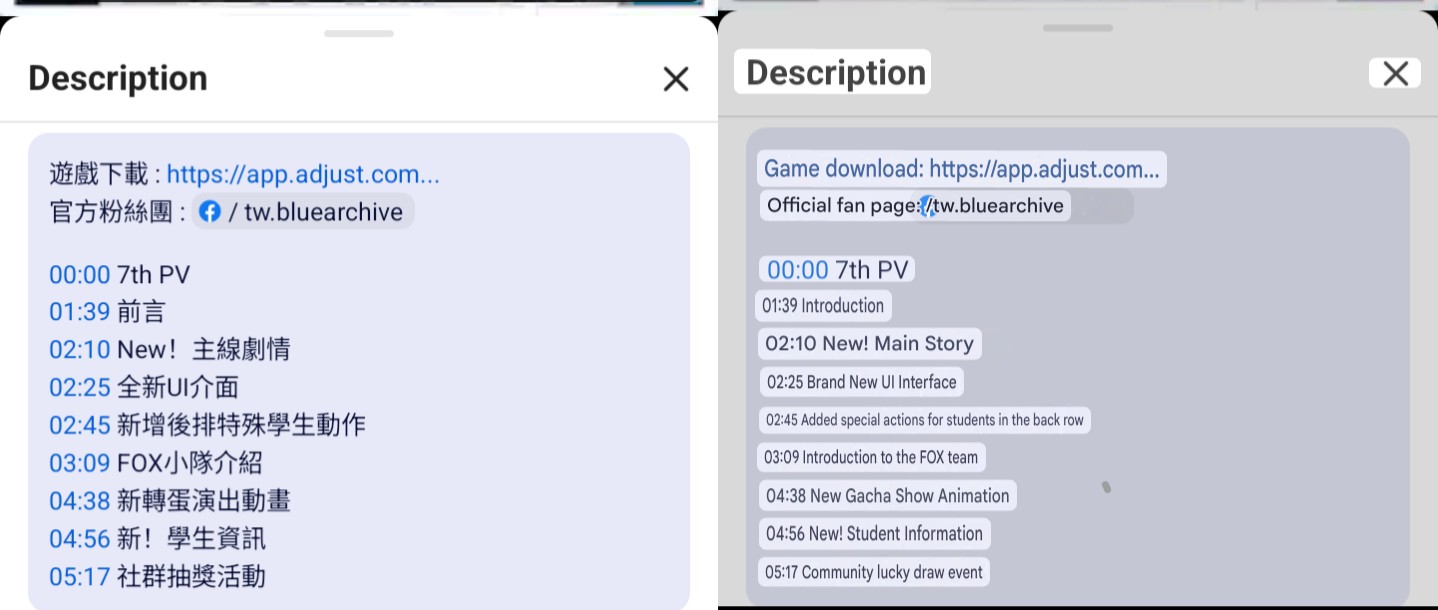Screen dimensions: 1438x610
Task: Jump to timestamp 03:09 before FOX小隊介紹
Action: 79,463
